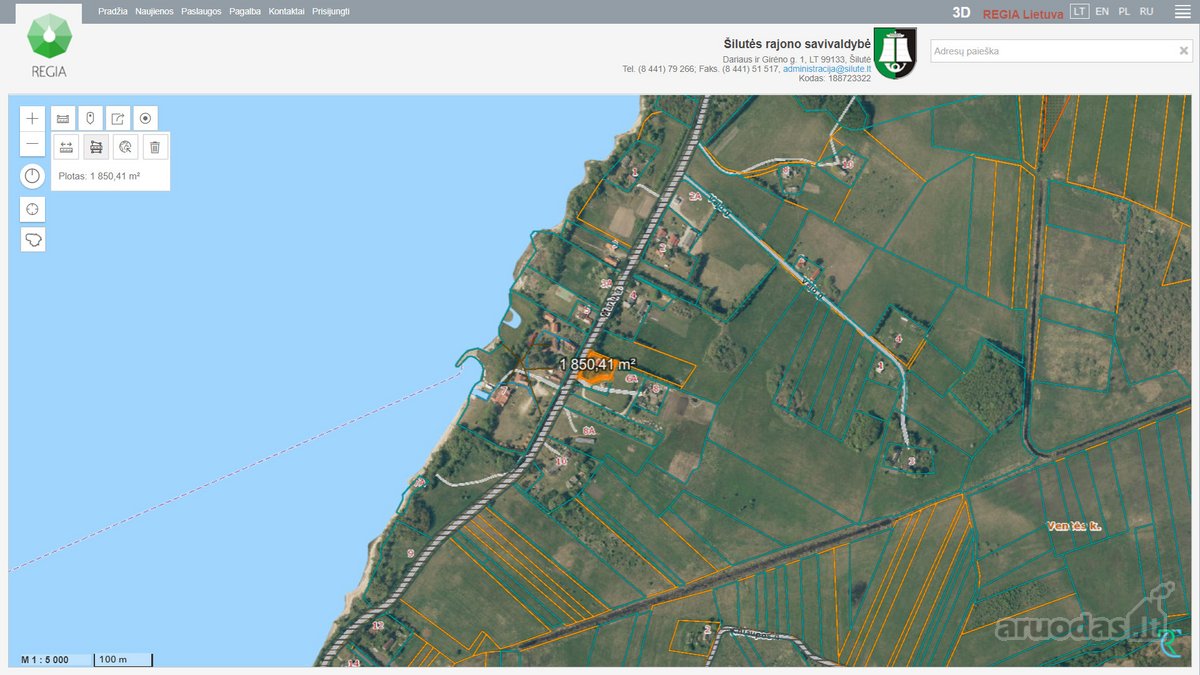
Task: Zoom in the map with plus button
Action: pyautogui.click(x=33, y=118)
